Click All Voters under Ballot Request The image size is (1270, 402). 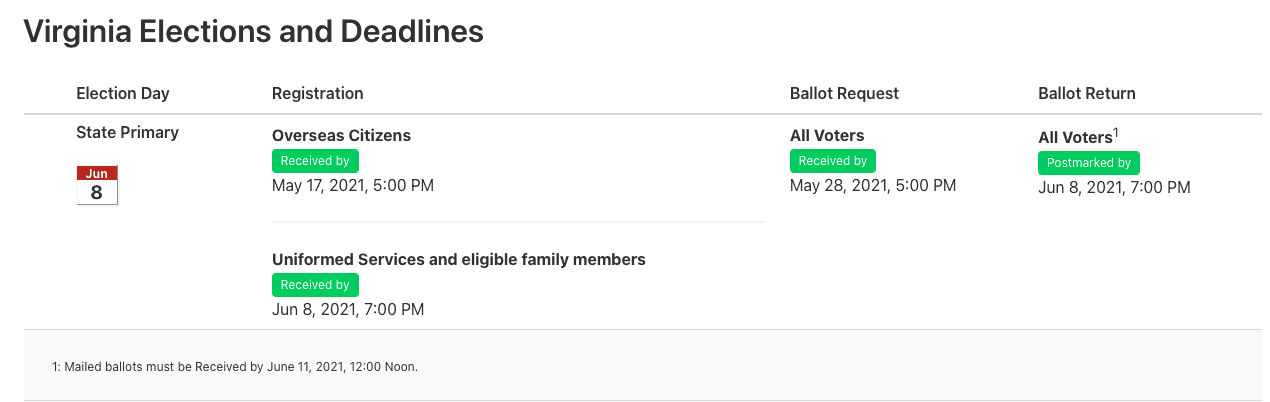[x=826, y=135]
